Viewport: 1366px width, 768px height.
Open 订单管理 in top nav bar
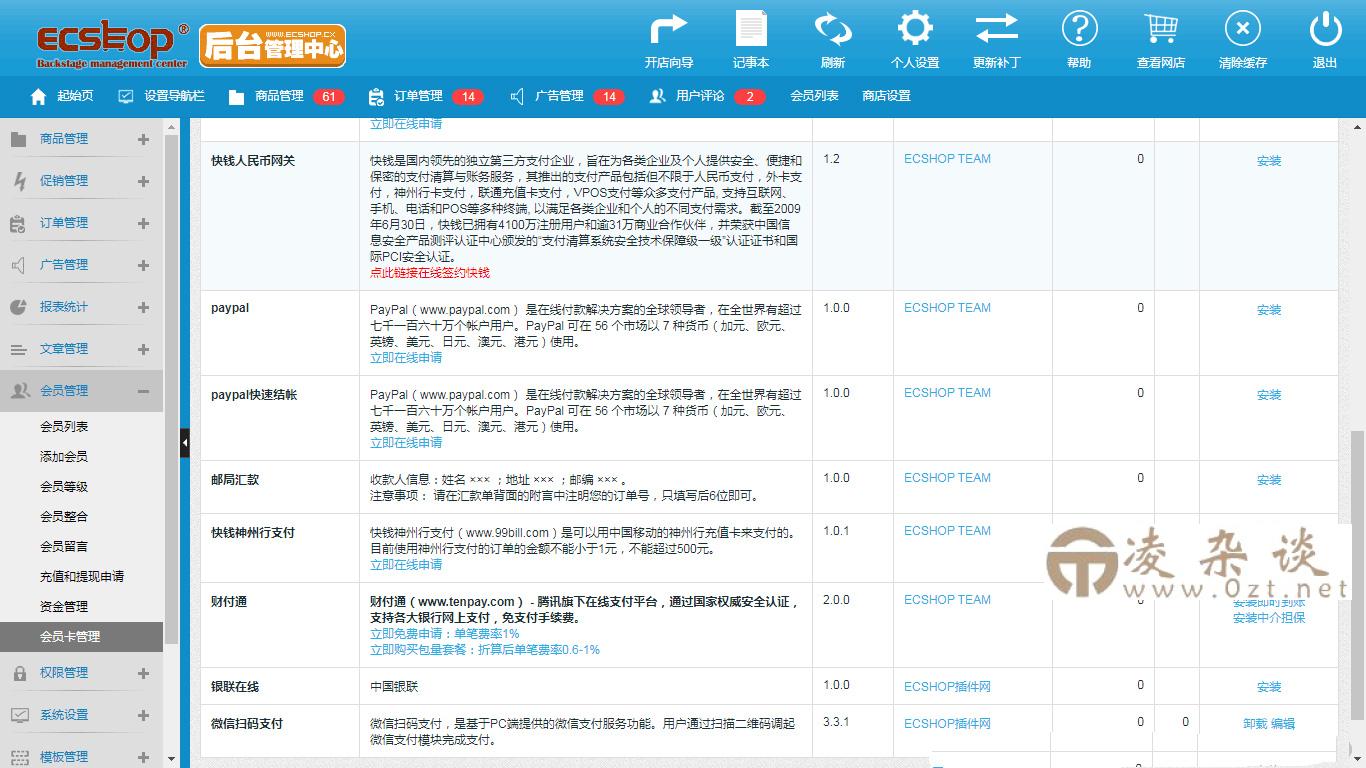[x=405, y=96]
